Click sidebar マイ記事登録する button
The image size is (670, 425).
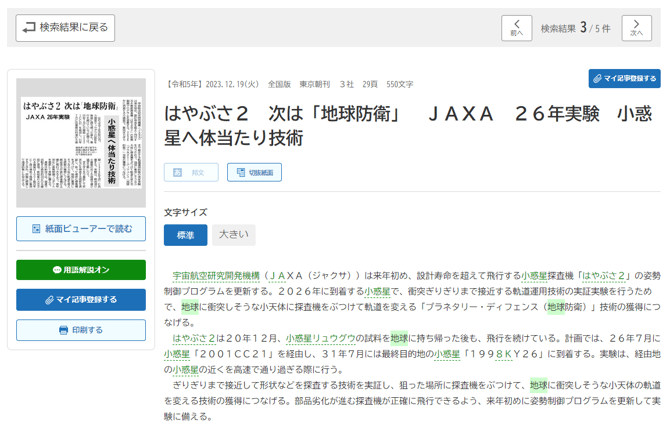tap(81, 299)
